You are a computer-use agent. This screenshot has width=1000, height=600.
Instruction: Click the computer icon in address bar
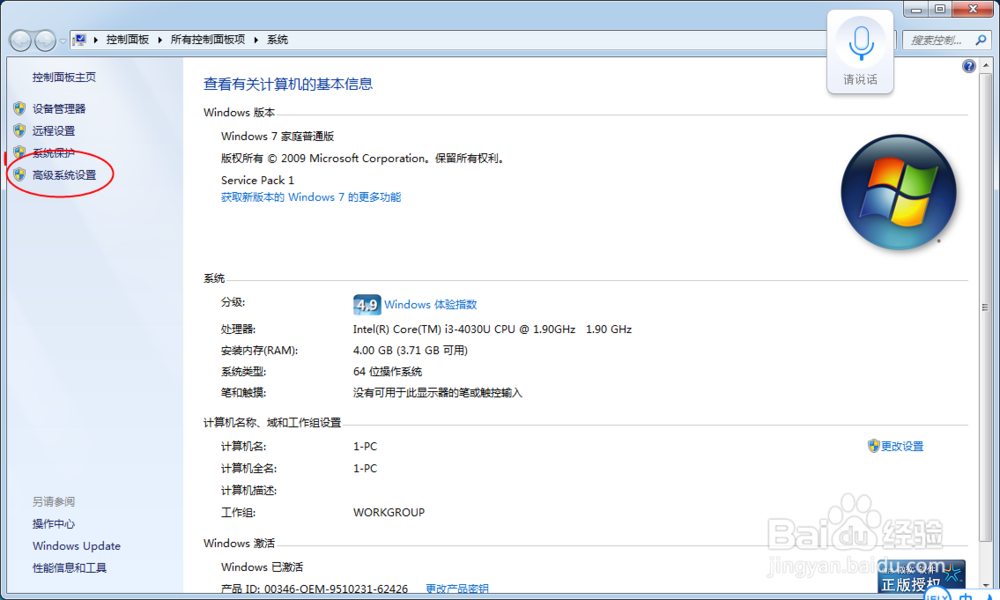[x=79, y=40]
